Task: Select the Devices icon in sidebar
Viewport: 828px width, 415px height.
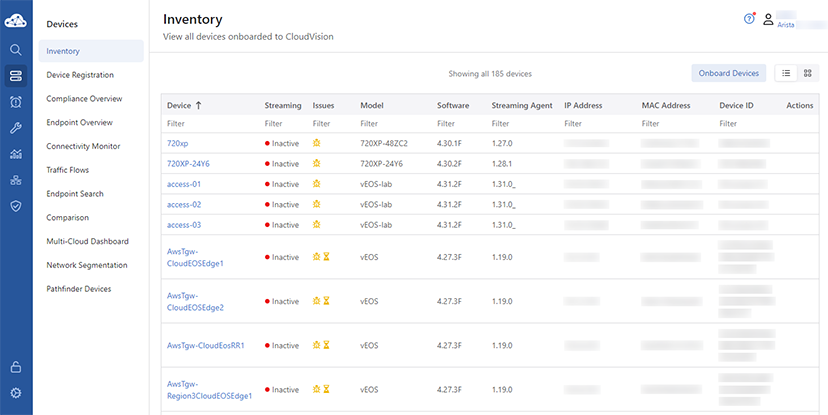Action: (16, 76)
